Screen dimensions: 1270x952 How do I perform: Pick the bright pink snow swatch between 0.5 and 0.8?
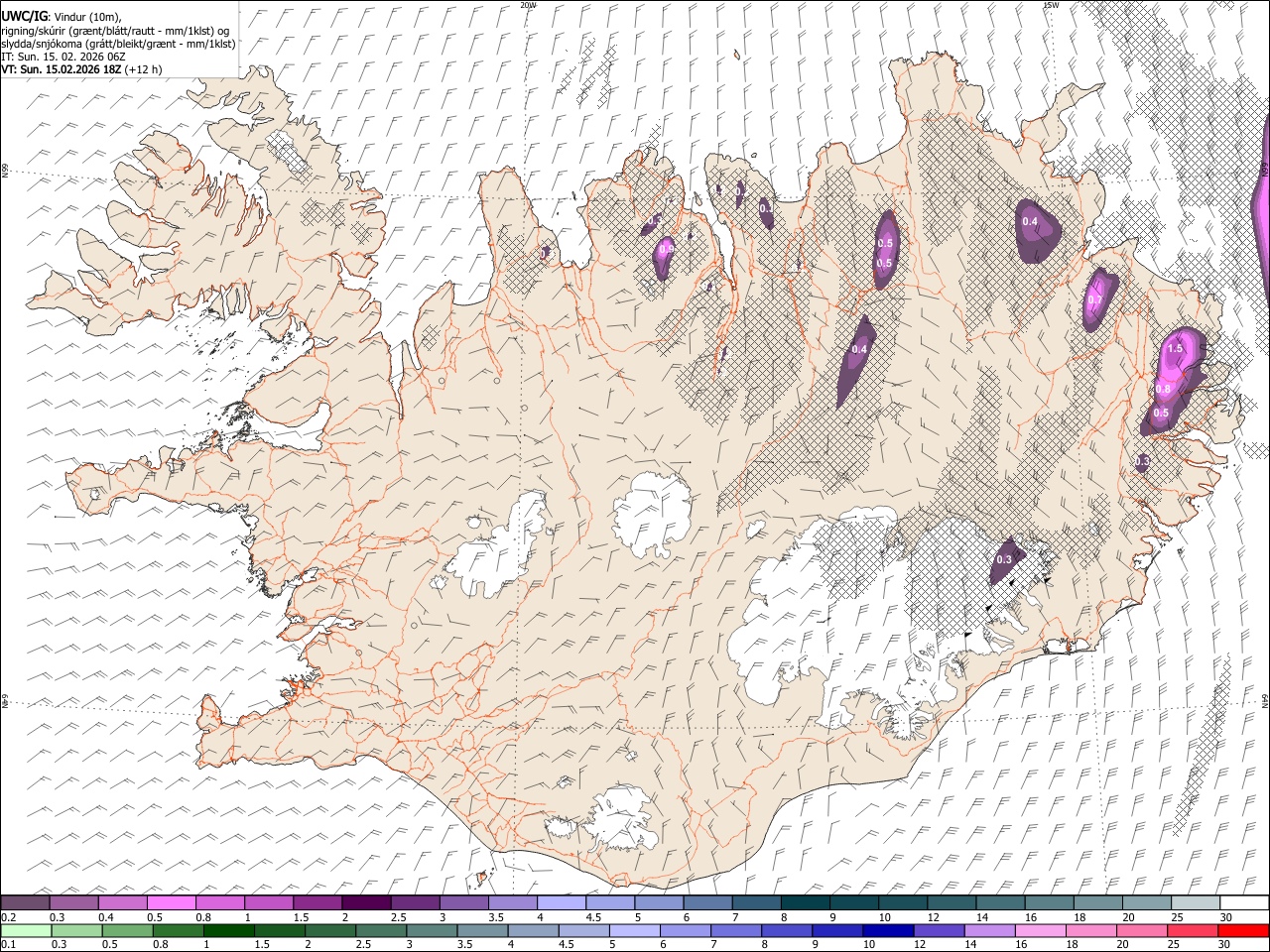pyautogui.click(x=172, y=903)
